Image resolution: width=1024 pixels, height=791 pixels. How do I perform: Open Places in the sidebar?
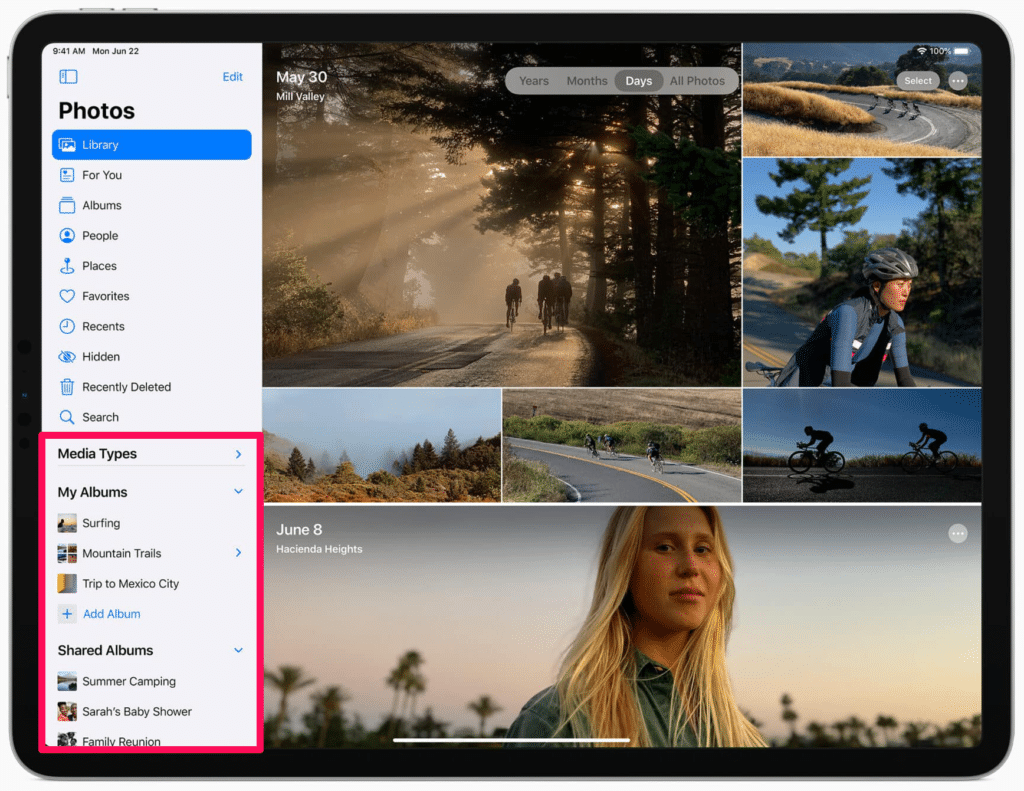[99, 266]
